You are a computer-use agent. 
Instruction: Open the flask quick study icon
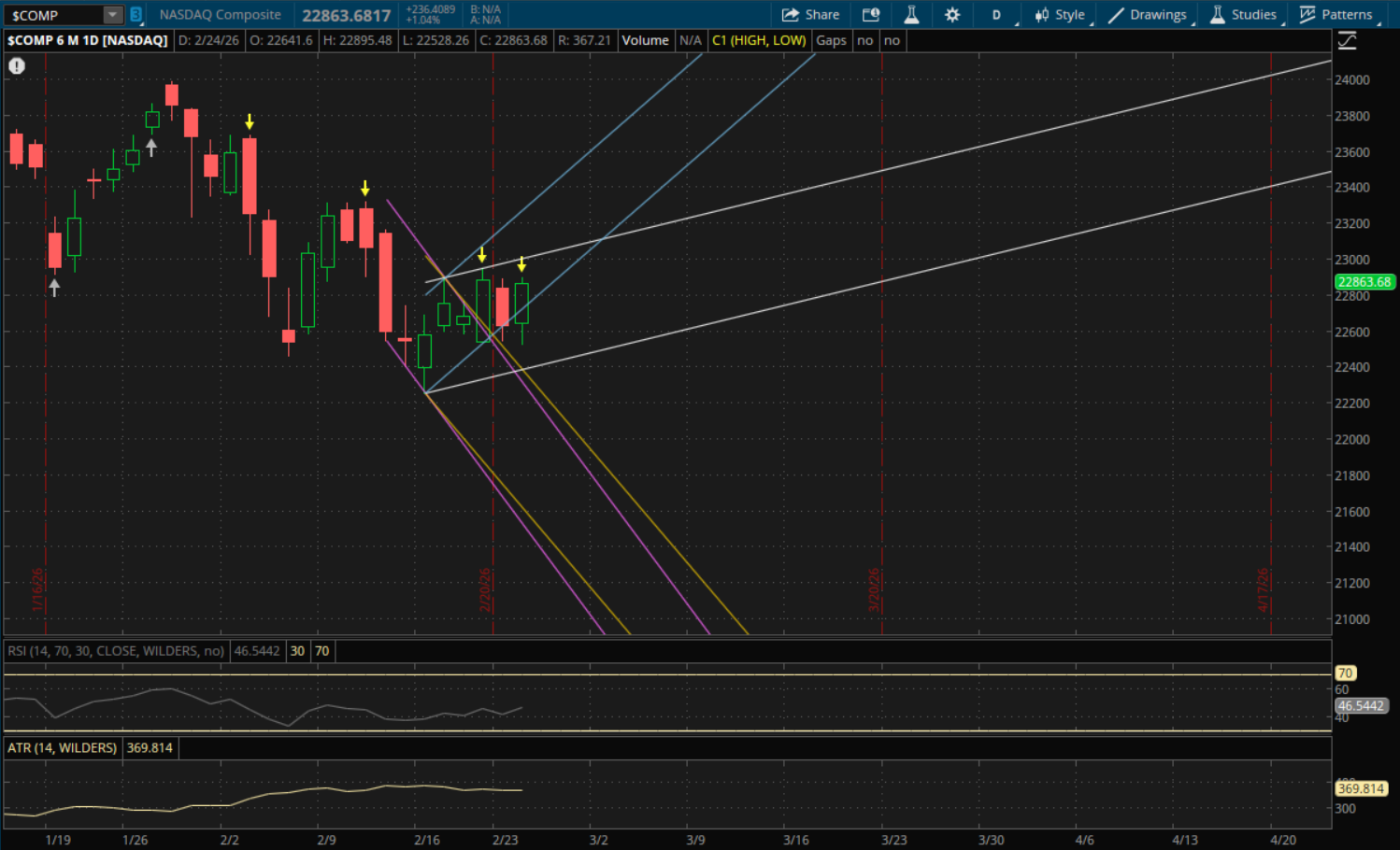click(x=911, y=15)
